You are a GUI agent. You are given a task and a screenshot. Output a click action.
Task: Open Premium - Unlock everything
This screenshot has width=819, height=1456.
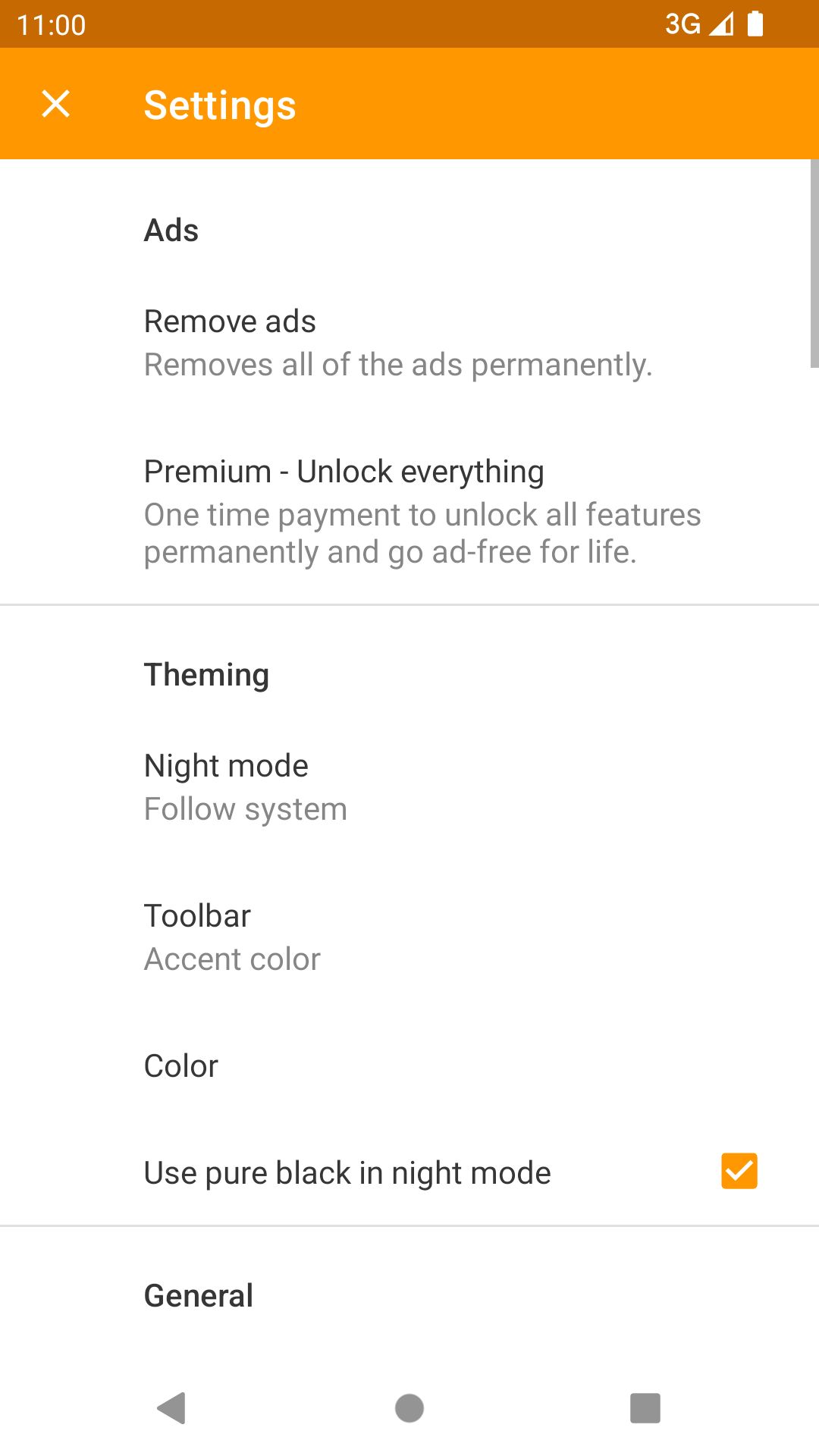pos(409,512)
